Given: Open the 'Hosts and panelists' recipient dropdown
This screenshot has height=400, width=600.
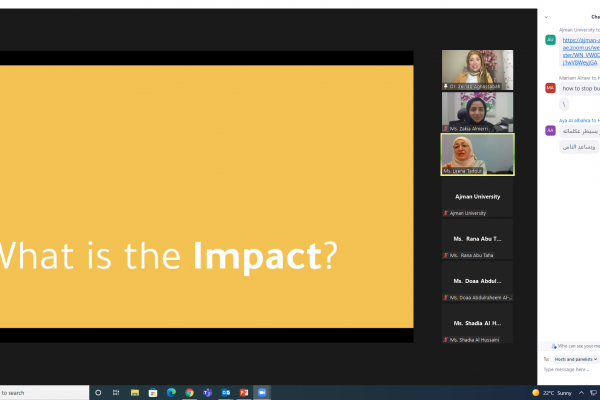Looking at the screenshot, I should pos(576,359).
